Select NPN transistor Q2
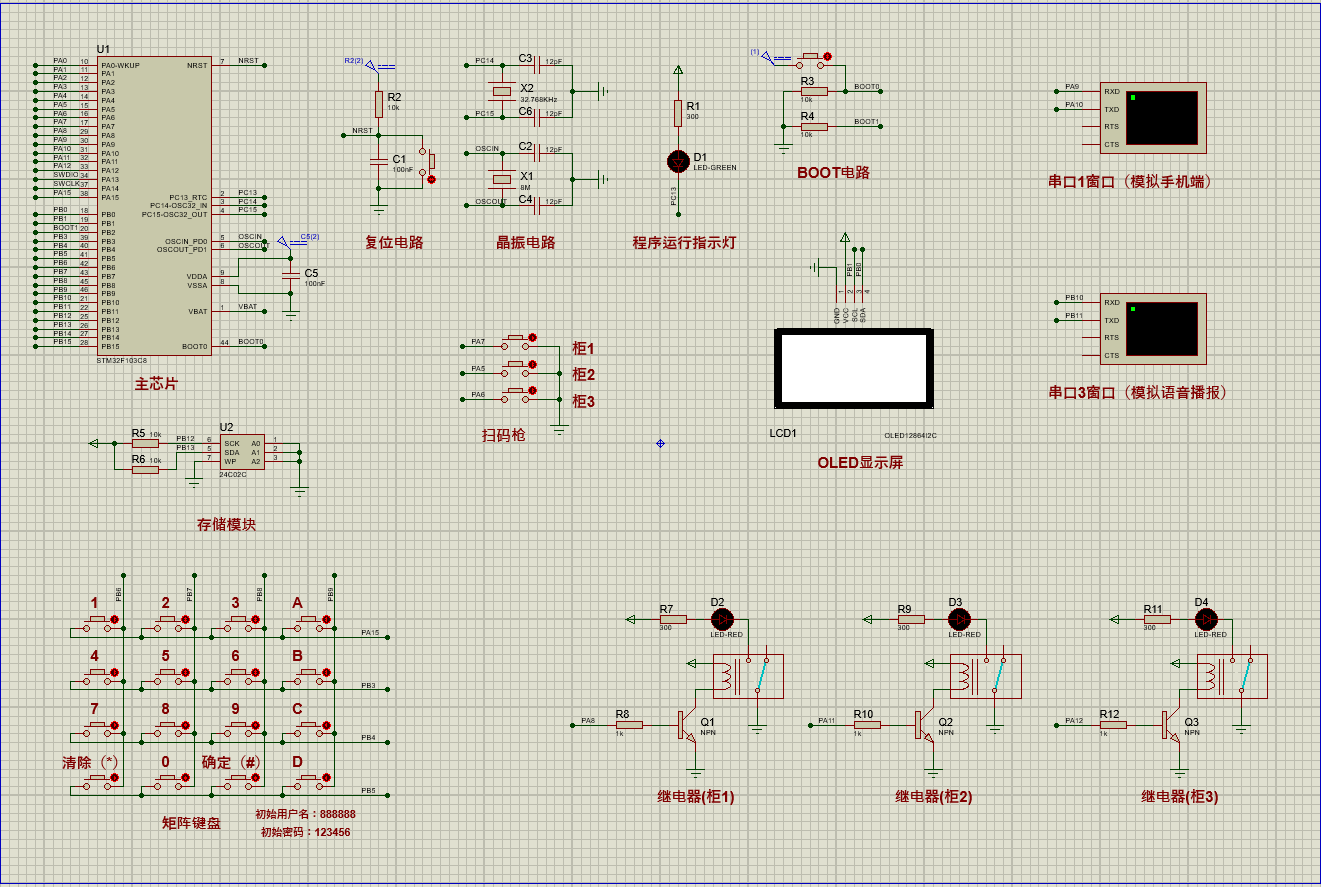Image resolution: width=1321 pixels, height=887 pixels. tap(925, 725)
